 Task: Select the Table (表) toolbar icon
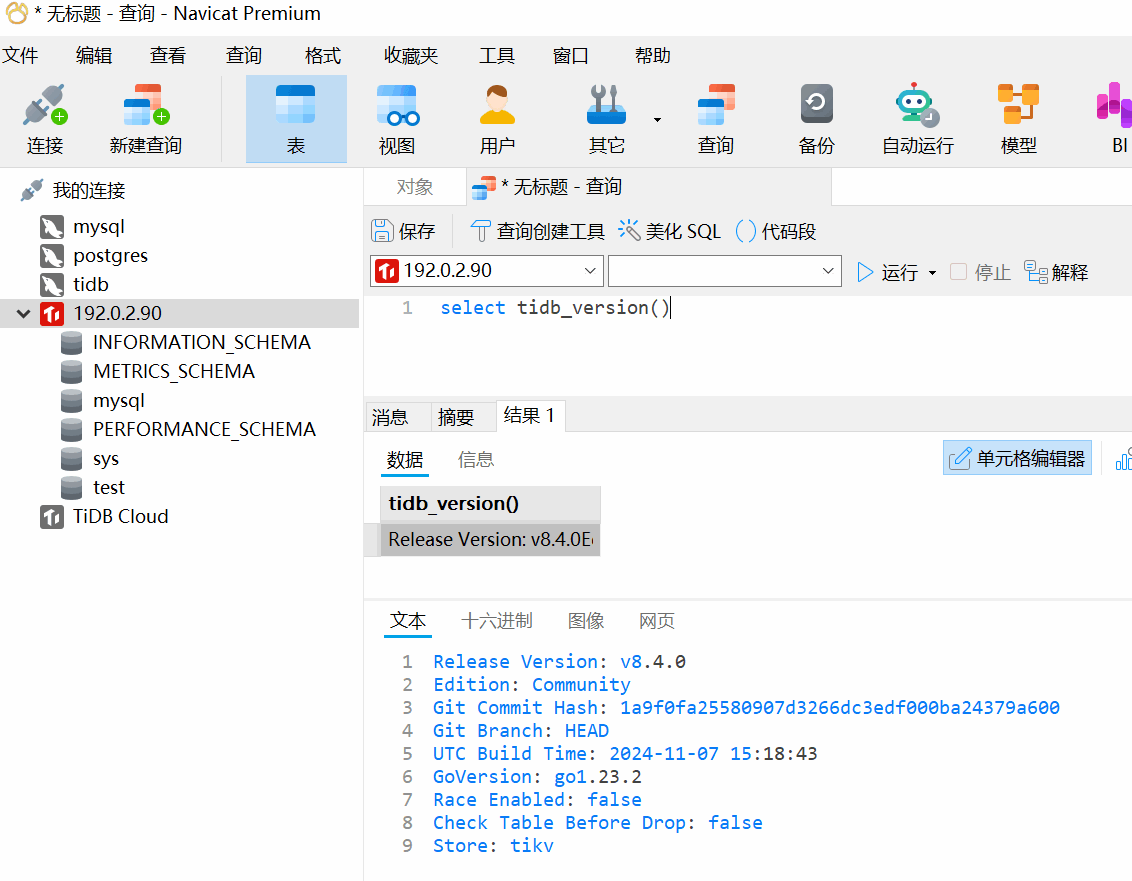pyautogui.click(x=296, y=119)
